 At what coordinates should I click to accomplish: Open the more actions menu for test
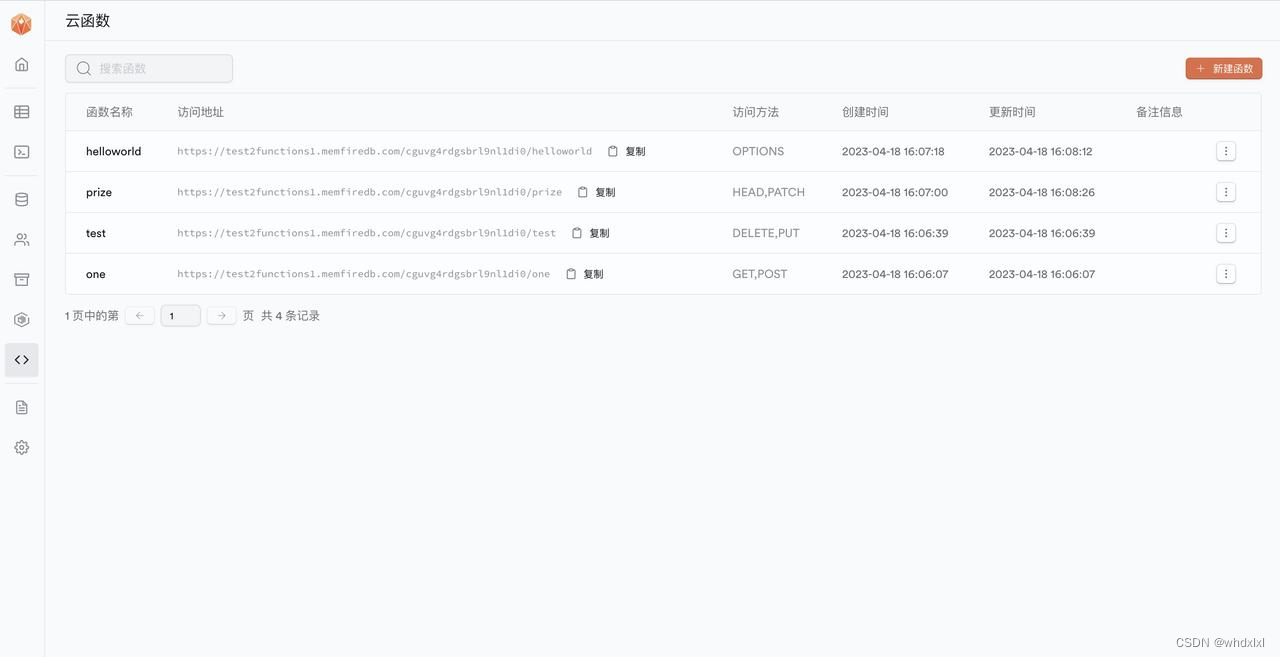pos(1226,233)
